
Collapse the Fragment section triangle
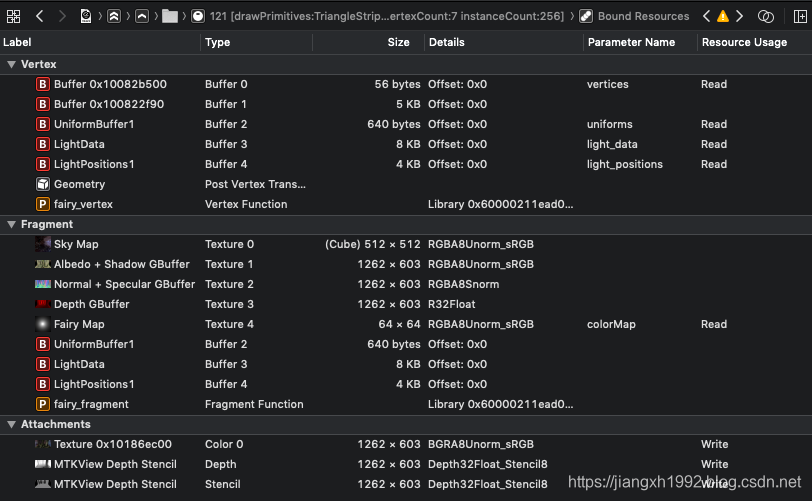click(11, 224)
